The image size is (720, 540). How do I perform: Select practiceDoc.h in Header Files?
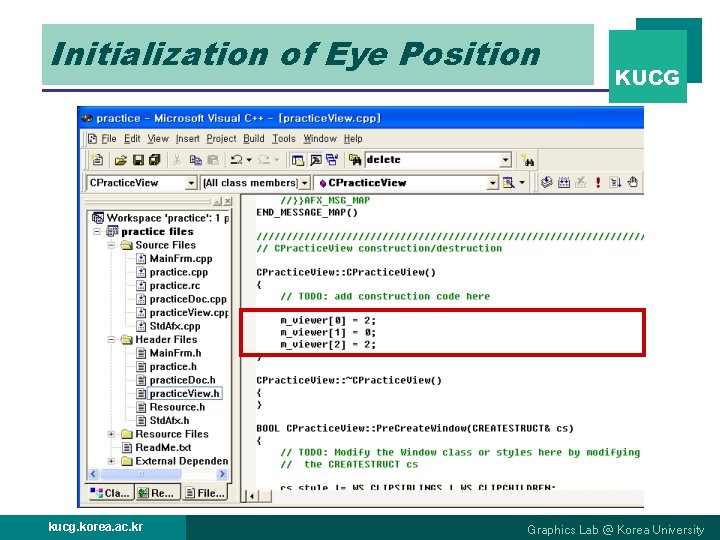(182, 380)
